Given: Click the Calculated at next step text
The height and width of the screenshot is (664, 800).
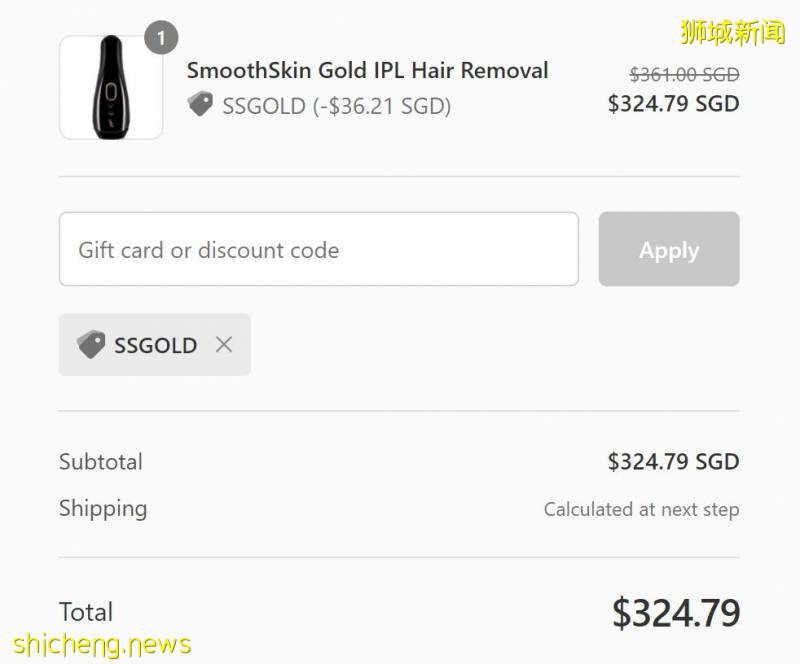Looking at the screenshot, I should pyautogui.click(x=641, y=510).
